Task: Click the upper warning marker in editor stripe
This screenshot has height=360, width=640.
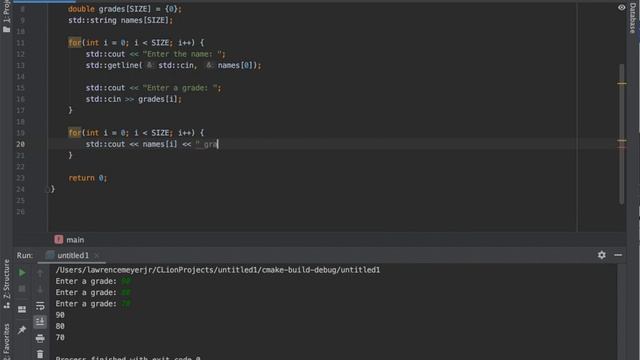Action: [622, 83]
